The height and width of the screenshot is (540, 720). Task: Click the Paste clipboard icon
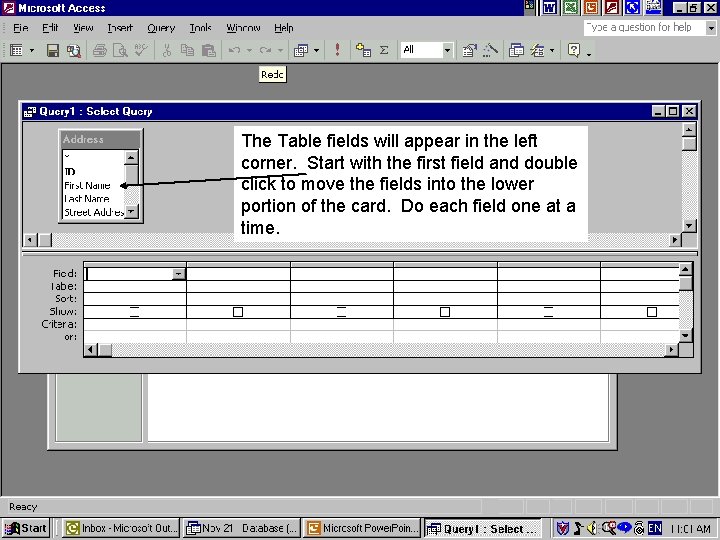coord(209,50)
